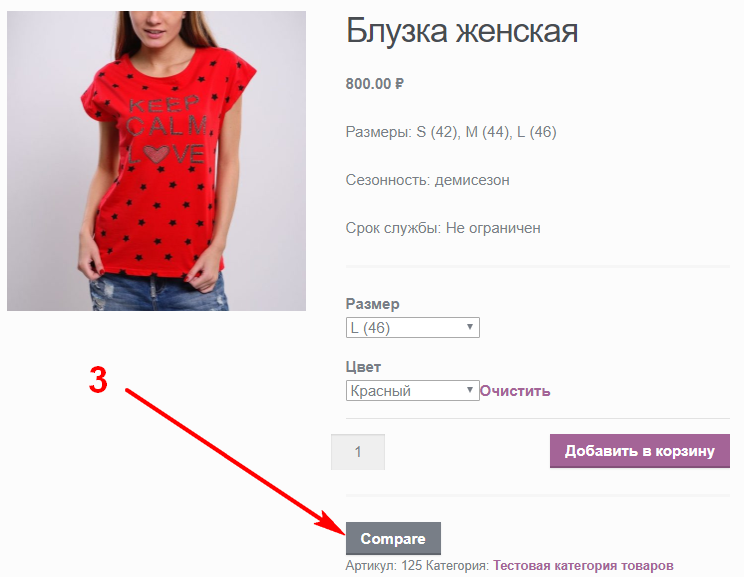Click the Сезонность: демисезон description line

click(x=428, y=180)
